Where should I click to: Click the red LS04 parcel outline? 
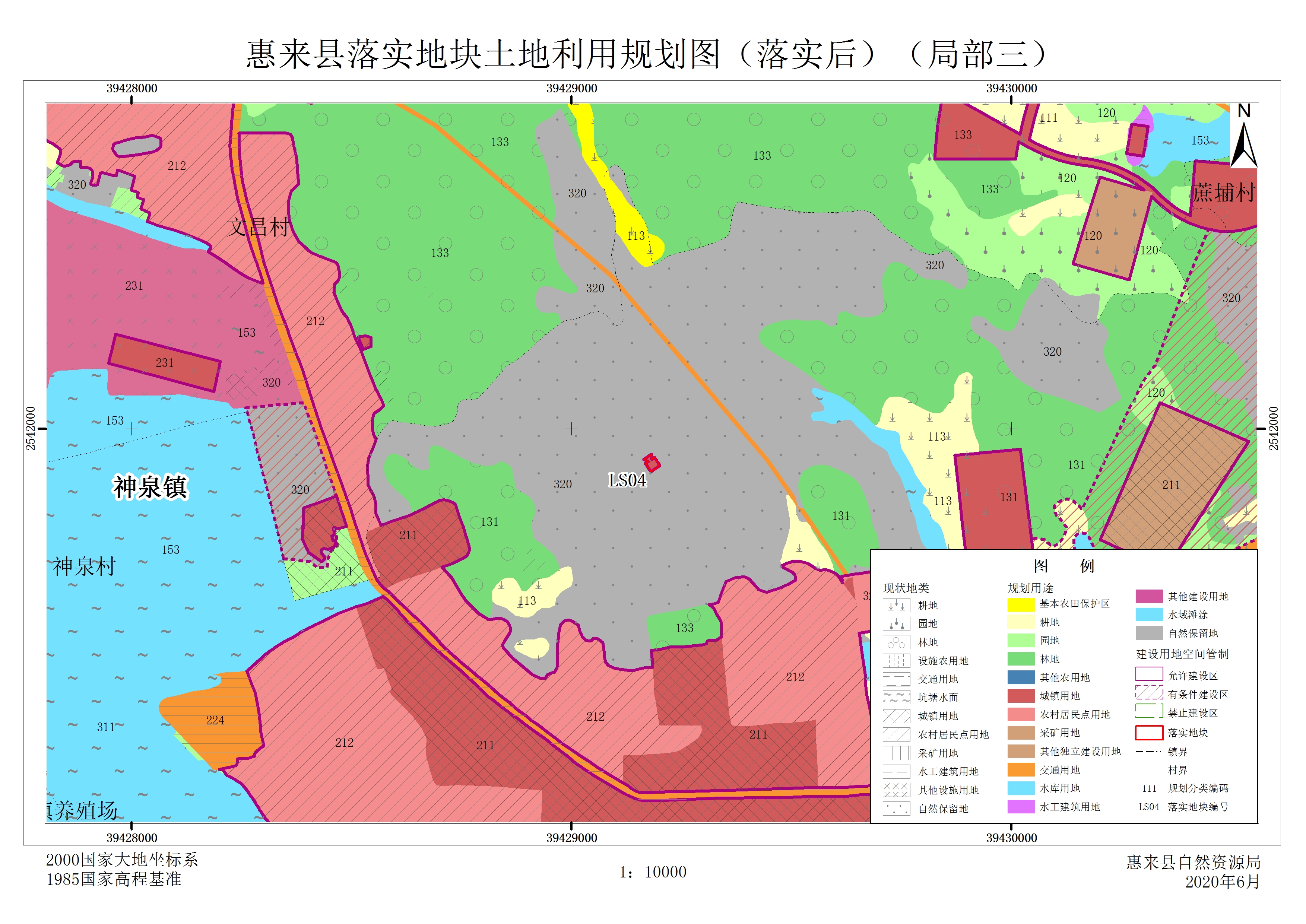(652, 463)
